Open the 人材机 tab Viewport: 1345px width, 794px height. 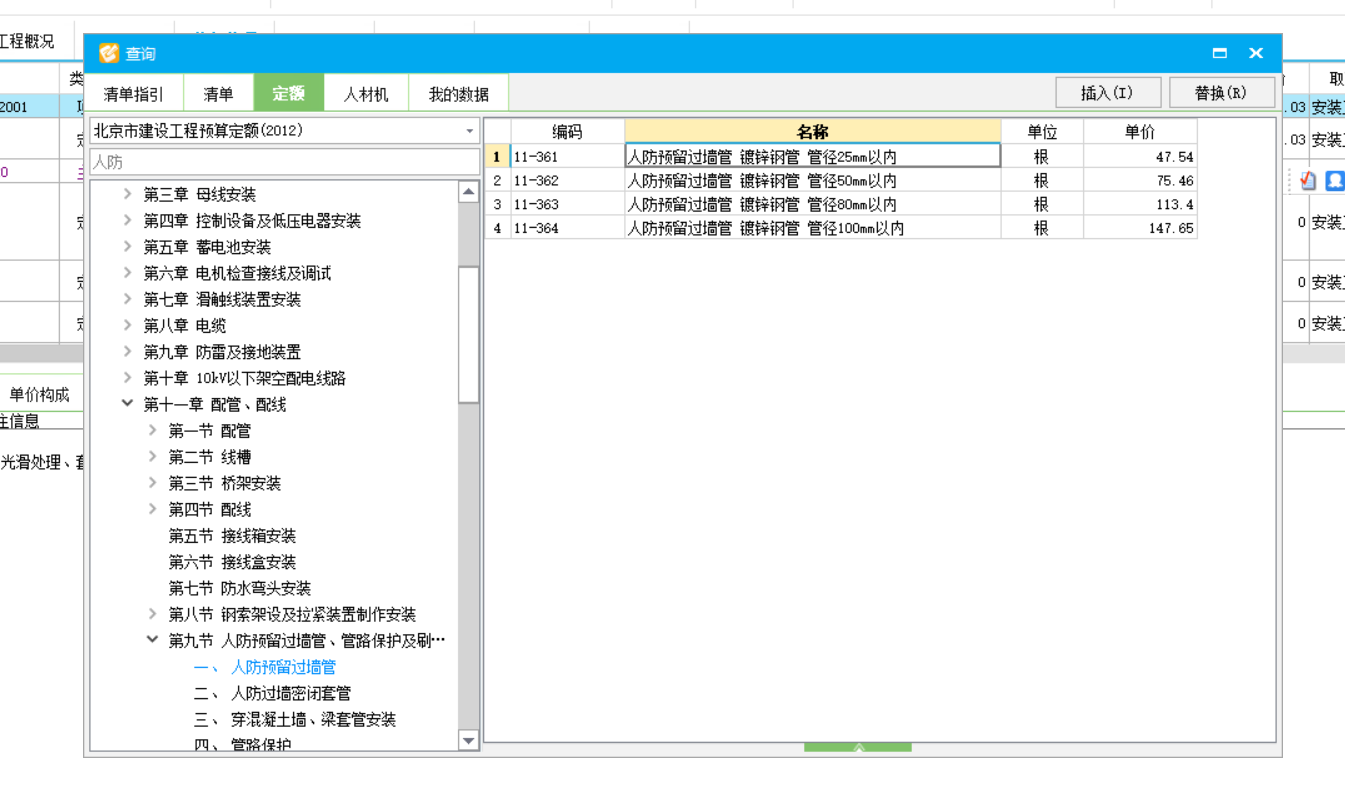click(x=366, y=94)
